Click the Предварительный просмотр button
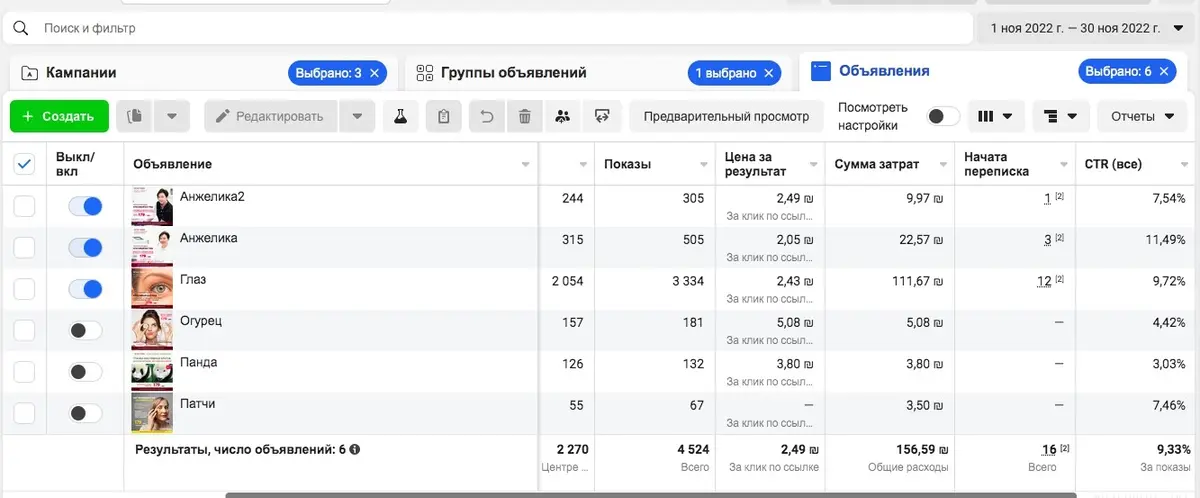Viewport: 1200px width, 498px height. (x=727, y=116)
